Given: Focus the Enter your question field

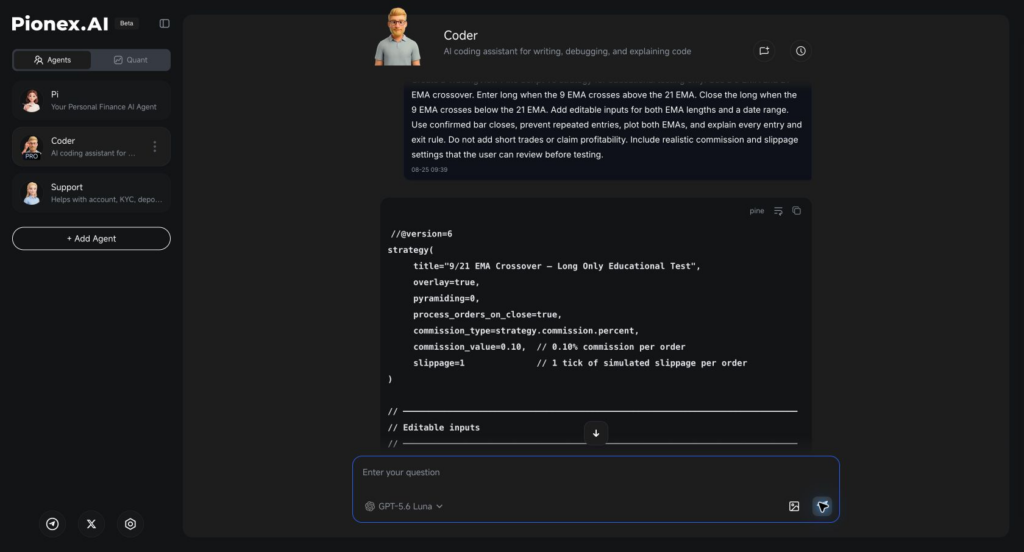Looking at the screenshot, I should coord(596,472).
